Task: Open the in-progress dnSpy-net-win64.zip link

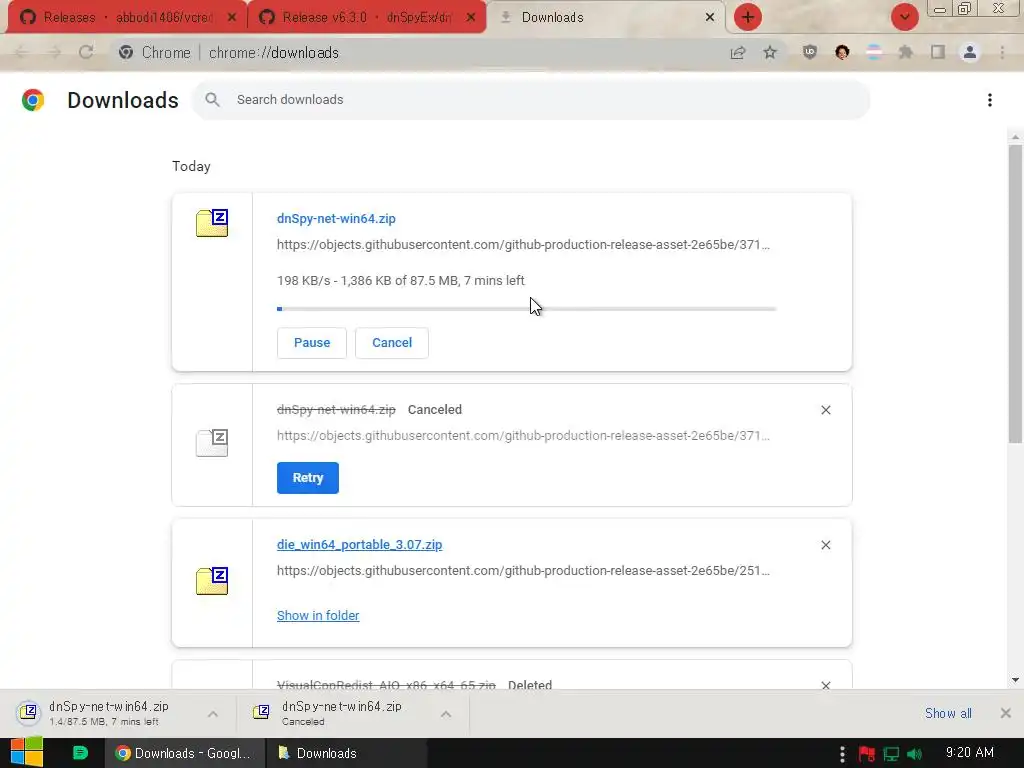Action: pyautogui.click(x=336, y=219)
